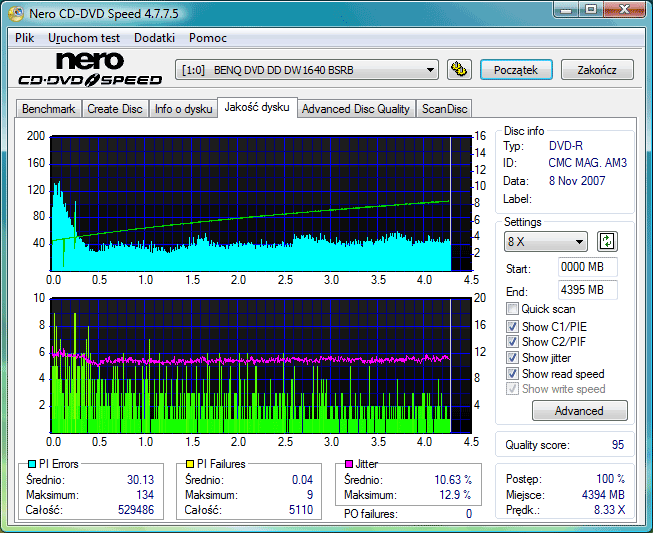Screen dimensions: 653x533
Task: Open the Plik menu
Action: (25, 38)
